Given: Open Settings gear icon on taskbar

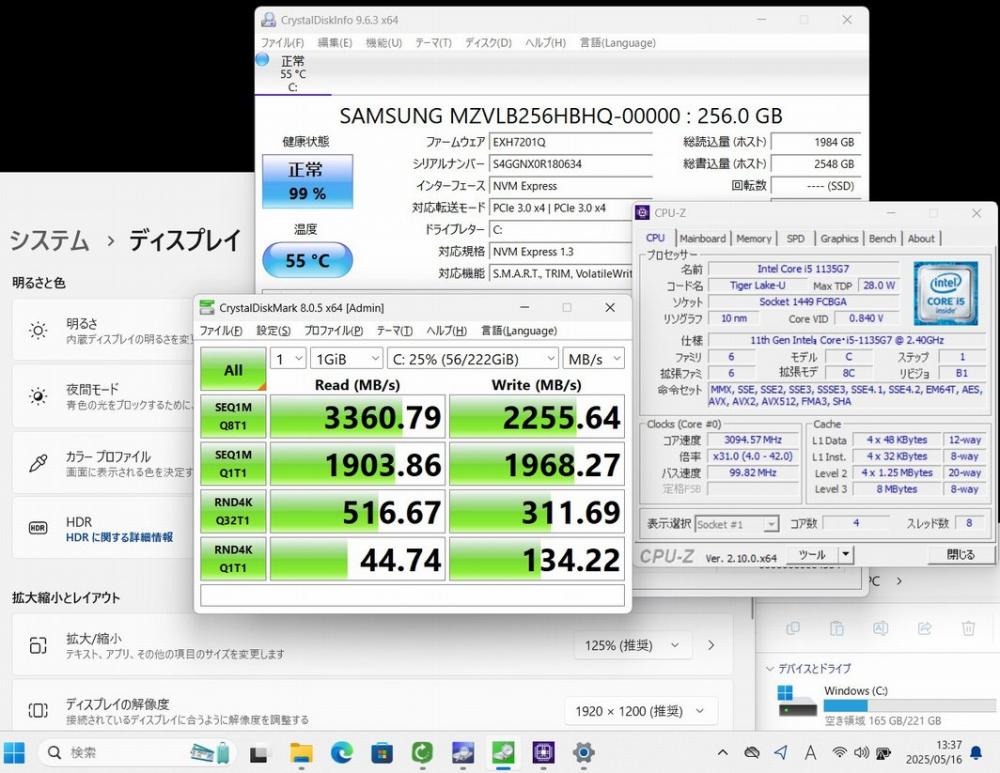Looking at the screenshot, I should tap(584, 753).
